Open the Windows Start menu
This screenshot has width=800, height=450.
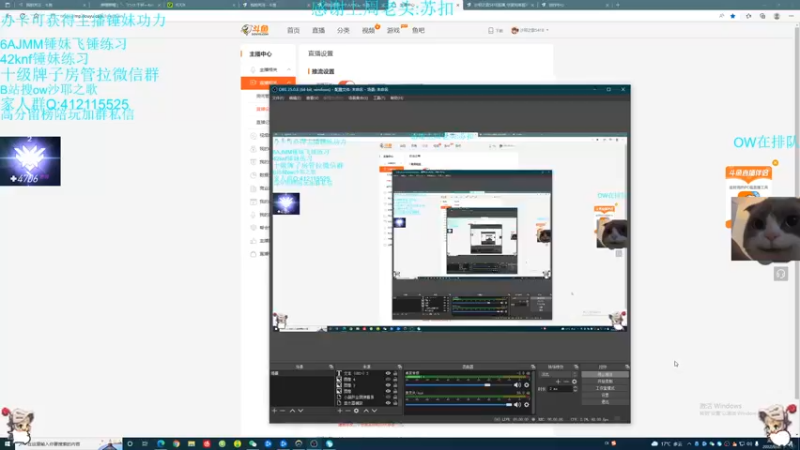pos(7,444)
